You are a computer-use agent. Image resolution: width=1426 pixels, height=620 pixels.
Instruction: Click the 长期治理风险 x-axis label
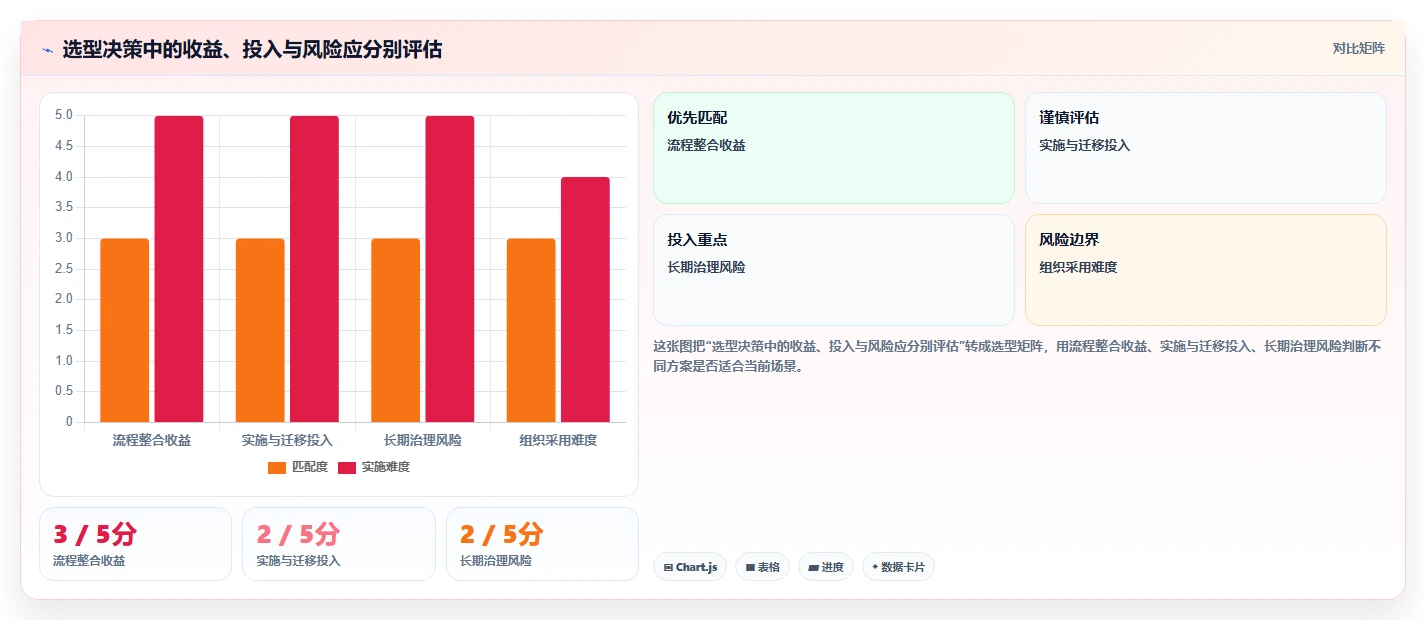pyautogui.click(x=423, y=440)
